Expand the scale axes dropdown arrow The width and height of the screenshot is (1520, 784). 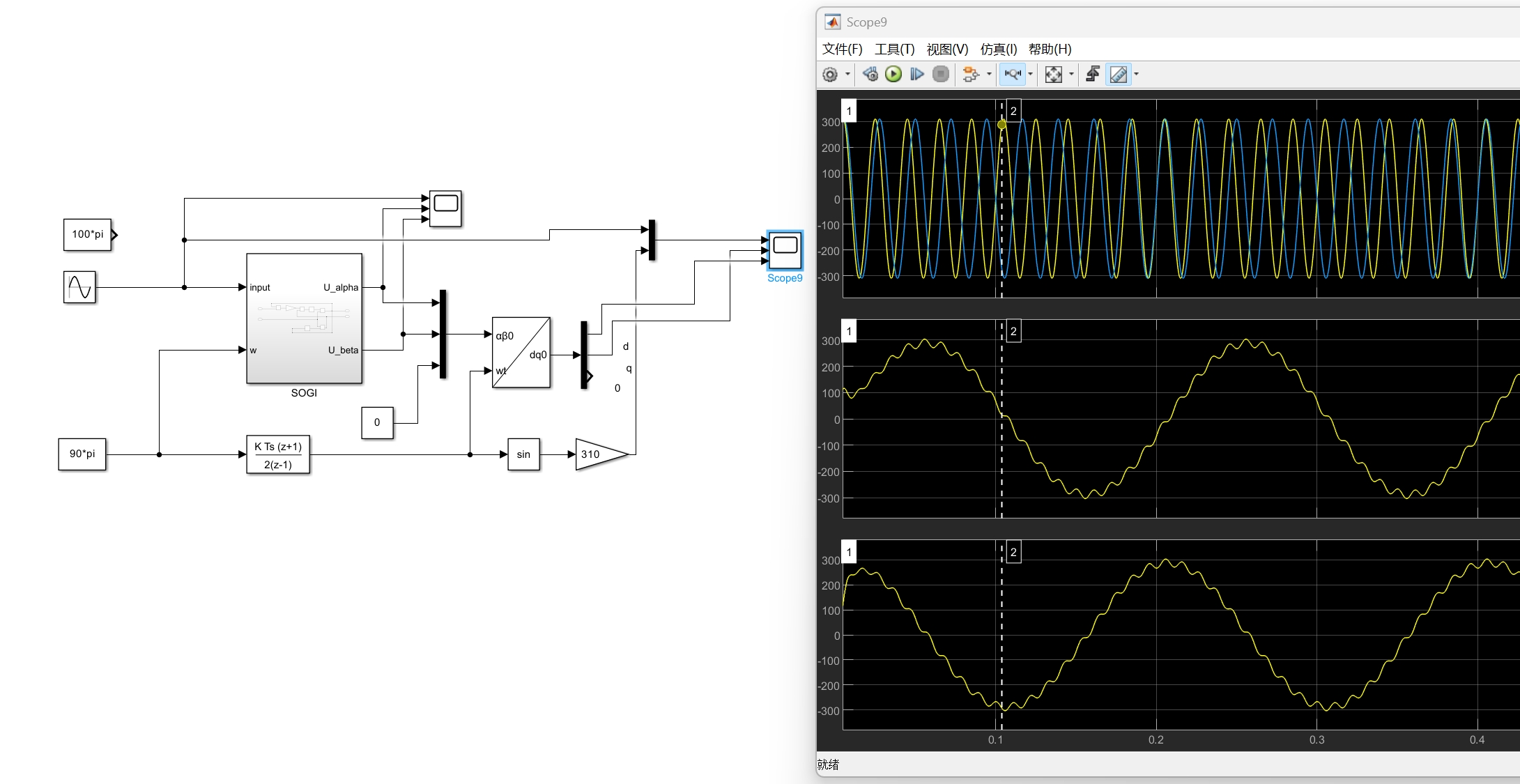(x=1071, y=75)
